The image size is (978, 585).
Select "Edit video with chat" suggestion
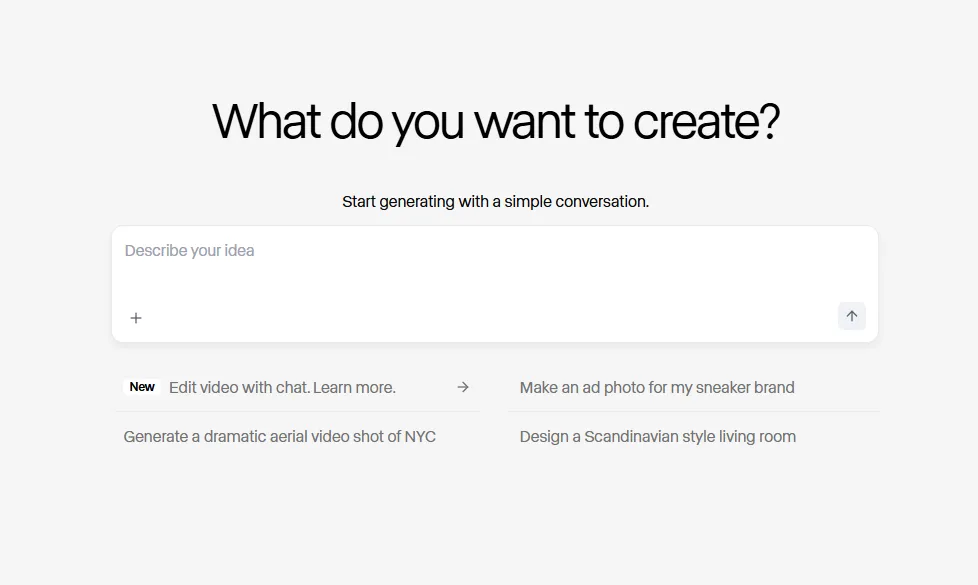[x=239, y=387]
